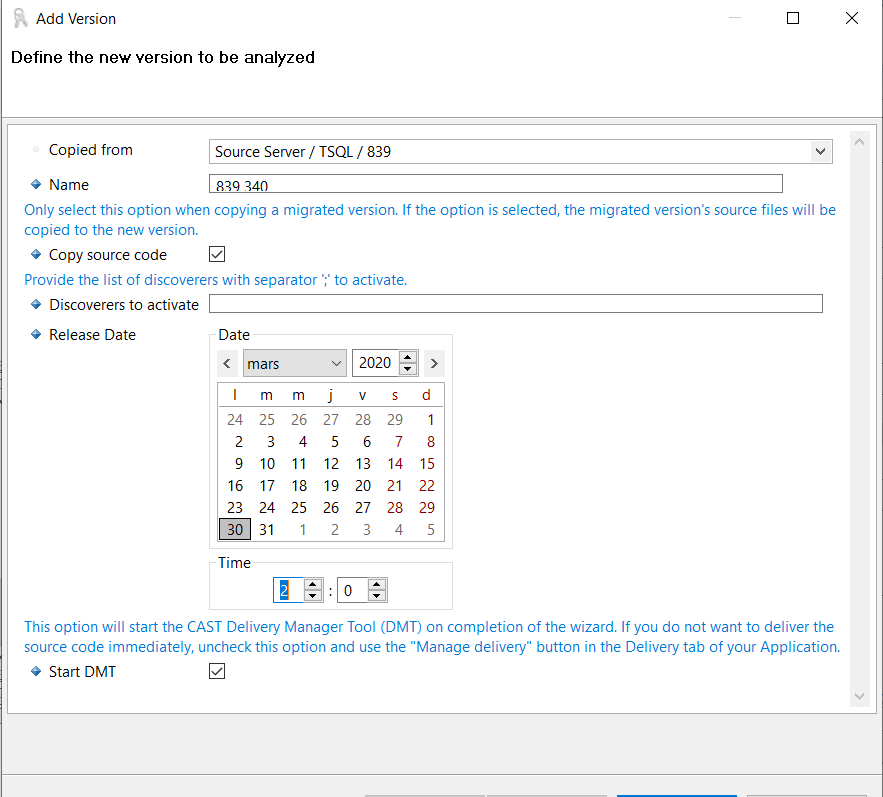Disable the Start DMT checkbox

pyautogui.click(x=217, y=672)
